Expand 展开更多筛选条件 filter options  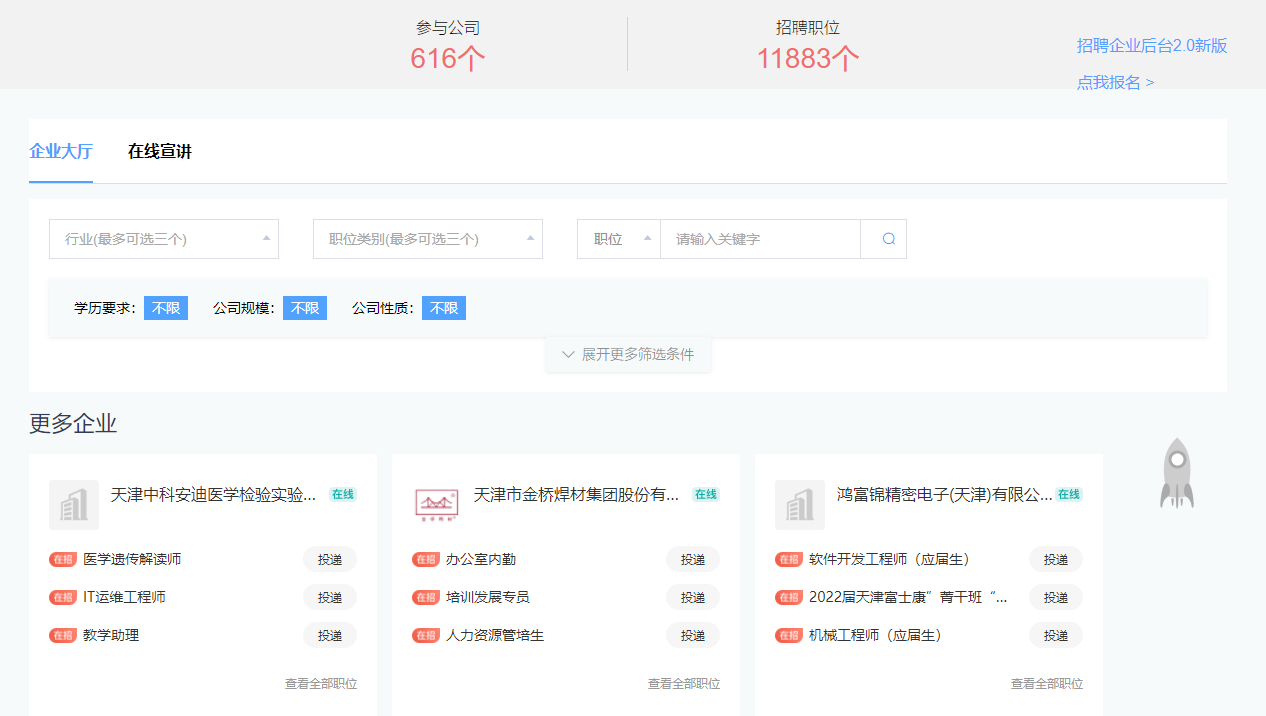[628, 354]
